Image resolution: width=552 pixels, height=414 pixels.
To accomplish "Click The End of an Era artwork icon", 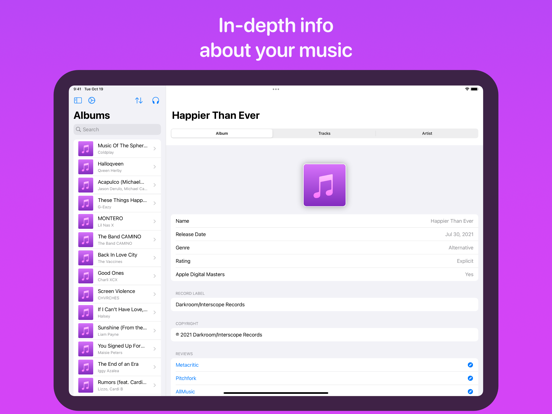I will pos(86,367).
